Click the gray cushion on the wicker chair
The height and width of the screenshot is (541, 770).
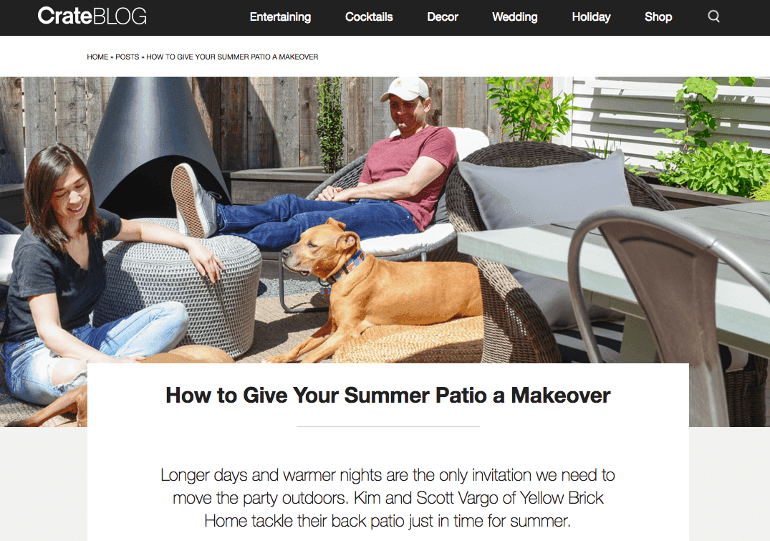544,191
